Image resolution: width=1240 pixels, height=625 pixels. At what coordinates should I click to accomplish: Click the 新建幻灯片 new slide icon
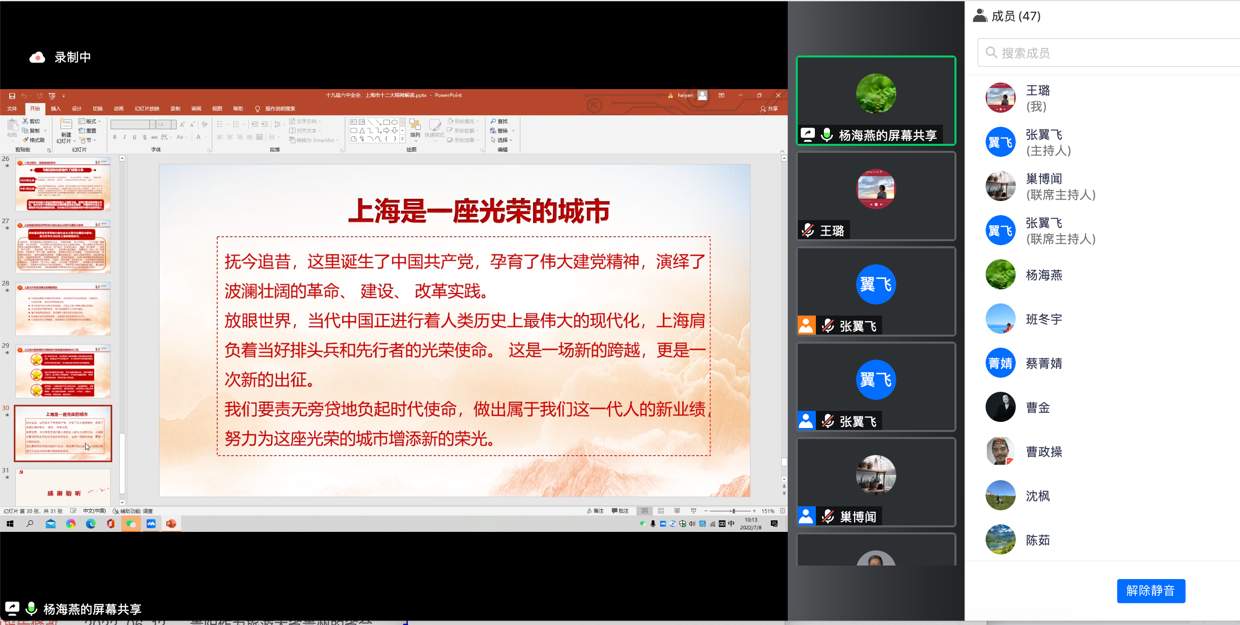click(66, 130)
